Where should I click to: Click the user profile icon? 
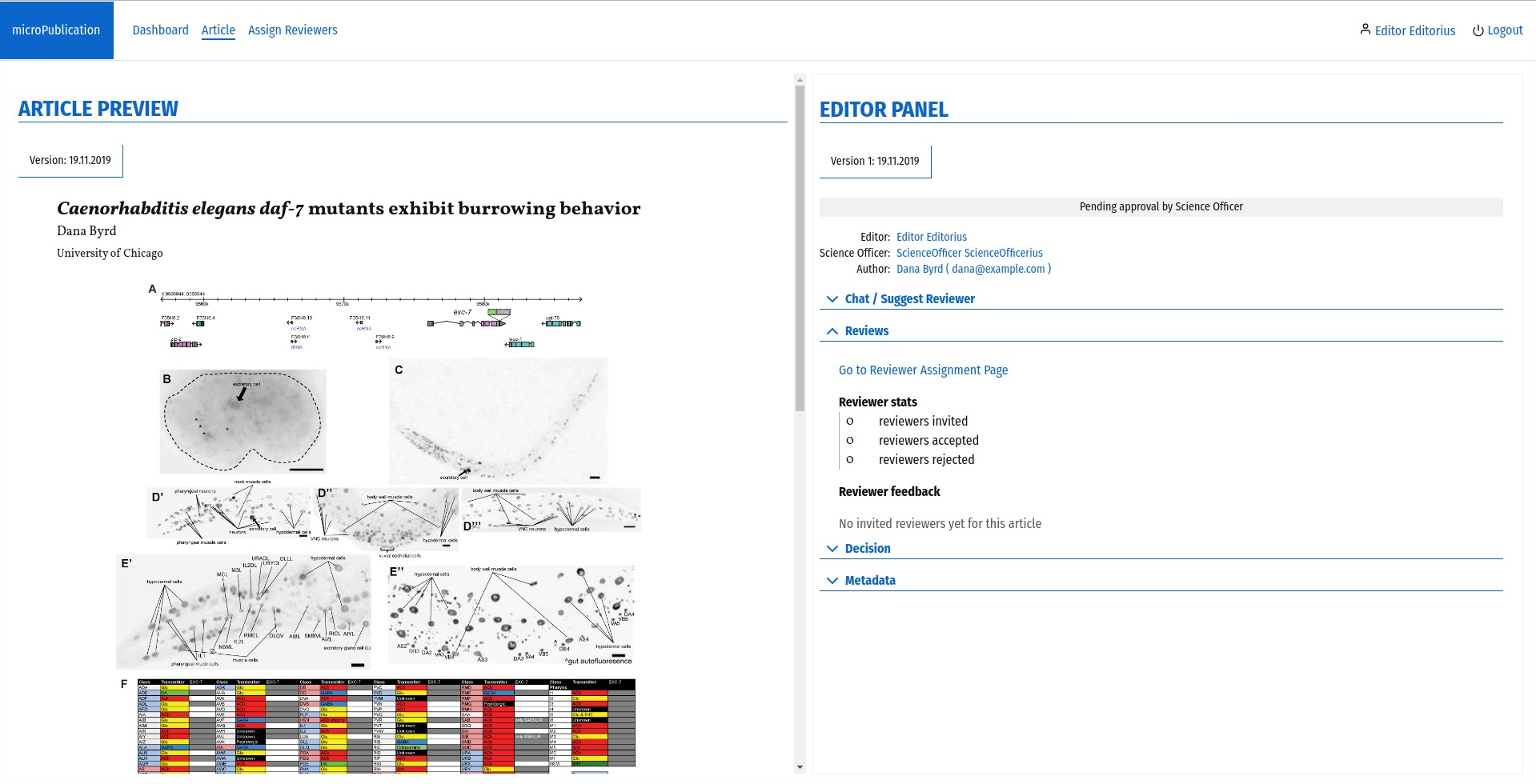click(1365, 30)
